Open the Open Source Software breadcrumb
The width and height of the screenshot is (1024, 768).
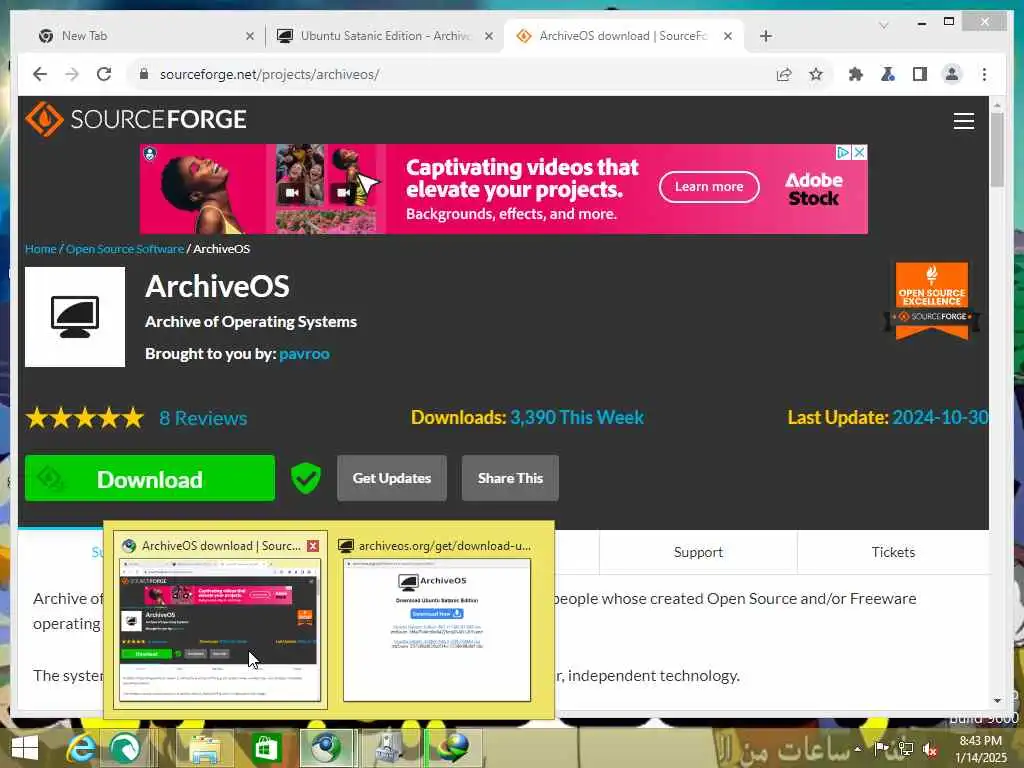click(x=124, y=249)
